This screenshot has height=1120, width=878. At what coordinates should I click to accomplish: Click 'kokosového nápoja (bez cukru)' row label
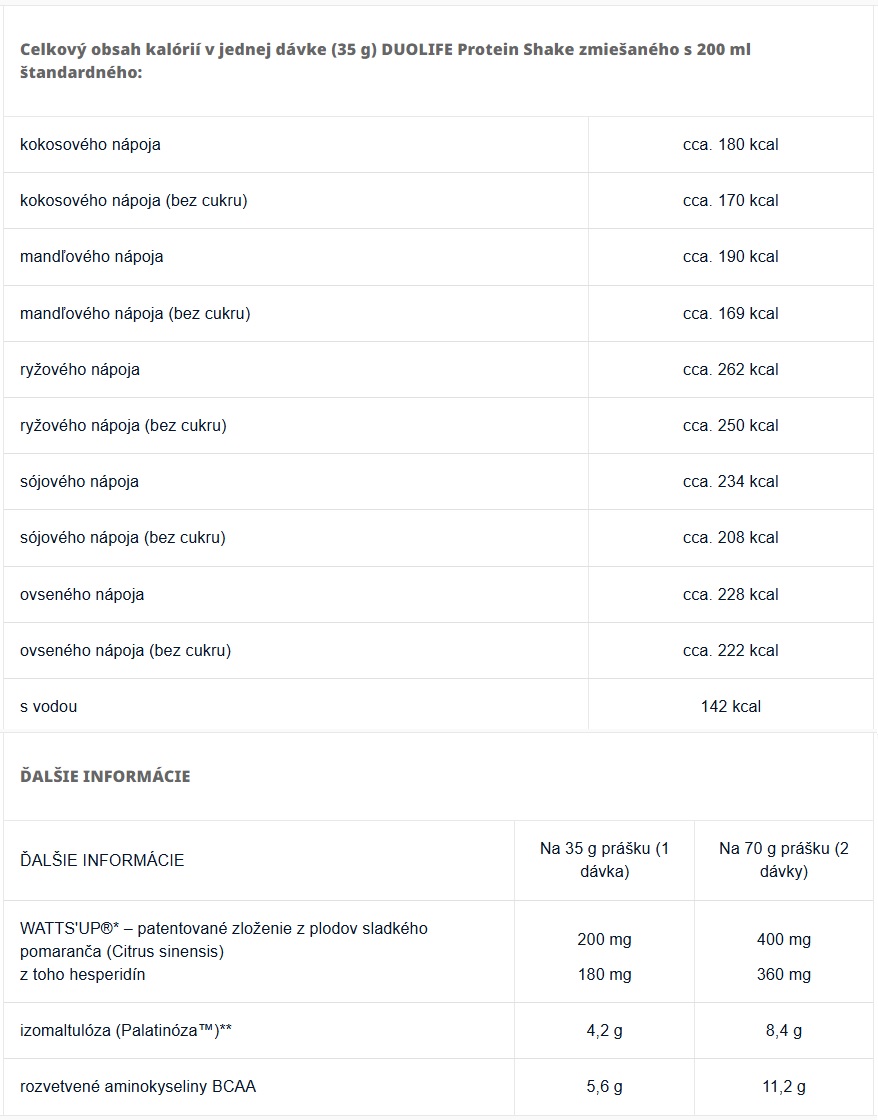(x=133, y=200)
